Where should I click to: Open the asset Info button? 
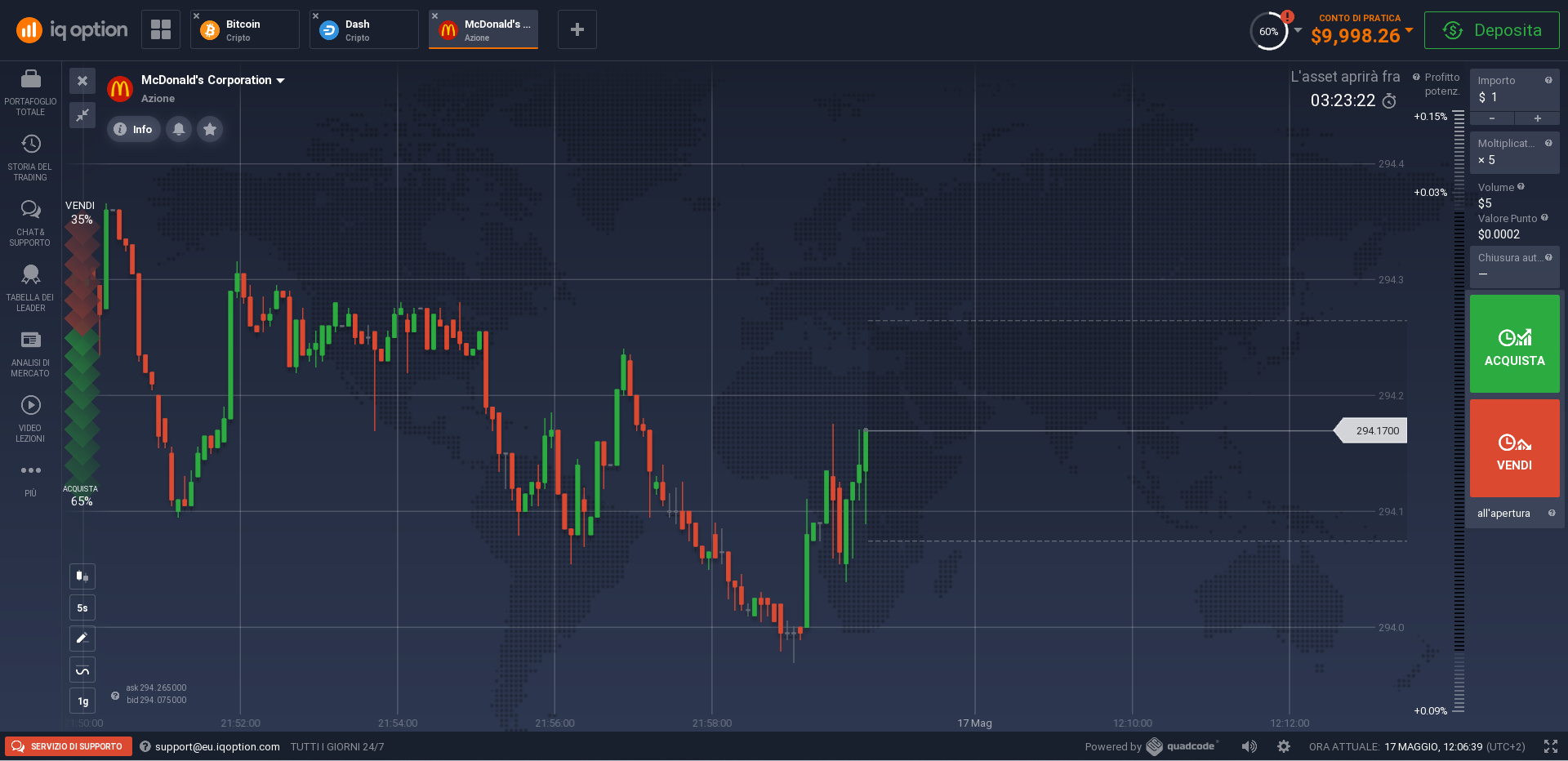pyautogui.click(x=134, y=129)
